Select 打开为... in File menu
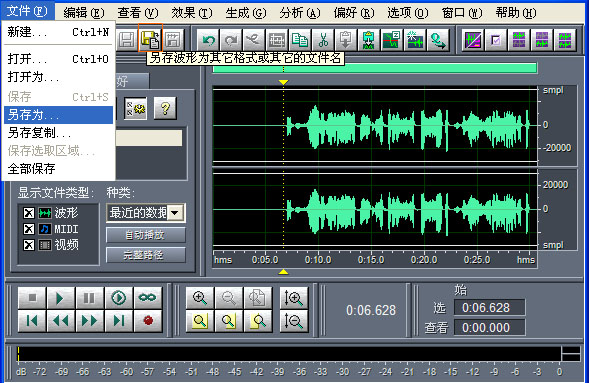Viewport: 589px width, 383px height. tap(59, 77)
